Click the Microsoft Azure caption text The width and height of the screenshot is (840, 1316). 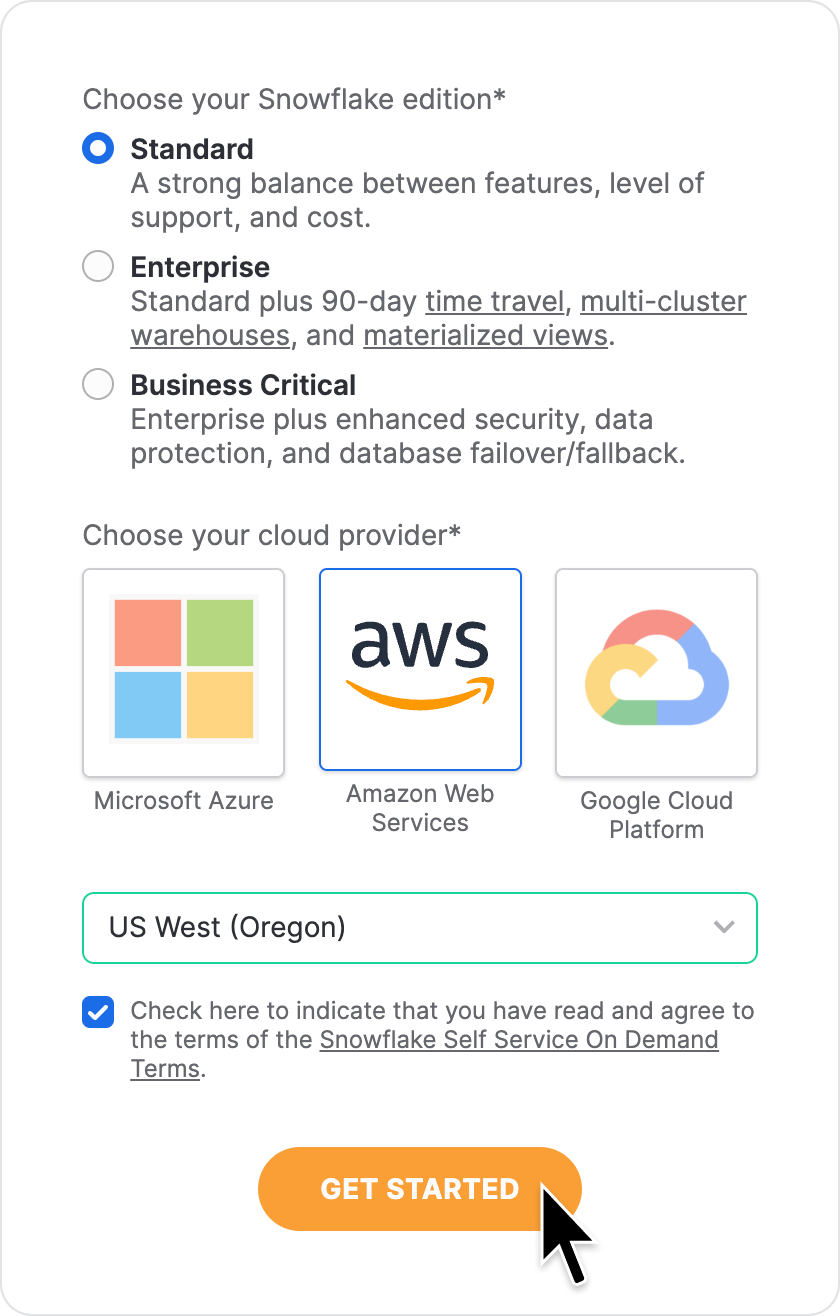[184, 801]
